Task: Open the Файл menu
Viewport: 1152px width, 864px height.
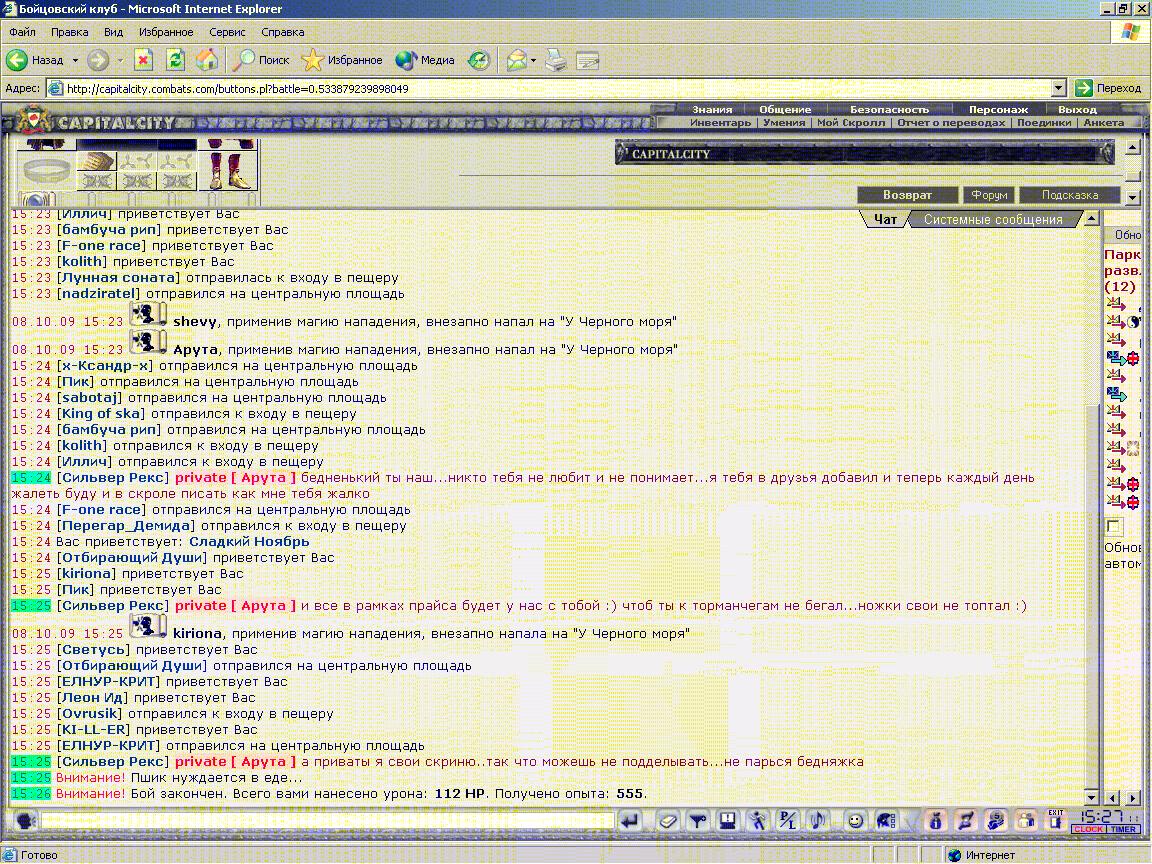Action: click(22, 32)
